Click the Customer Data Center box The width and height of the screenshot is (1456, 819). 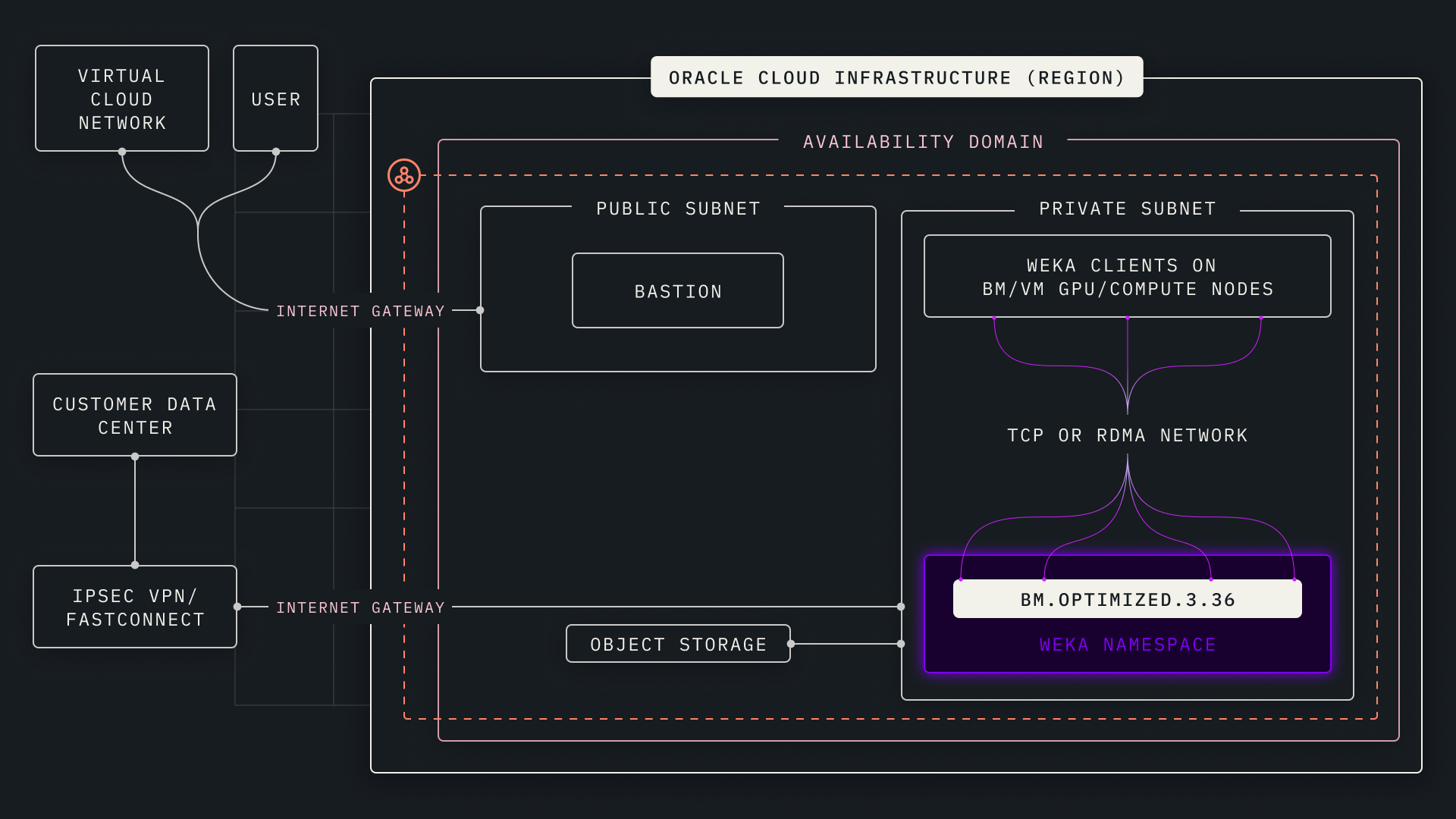tap(134, 415)
